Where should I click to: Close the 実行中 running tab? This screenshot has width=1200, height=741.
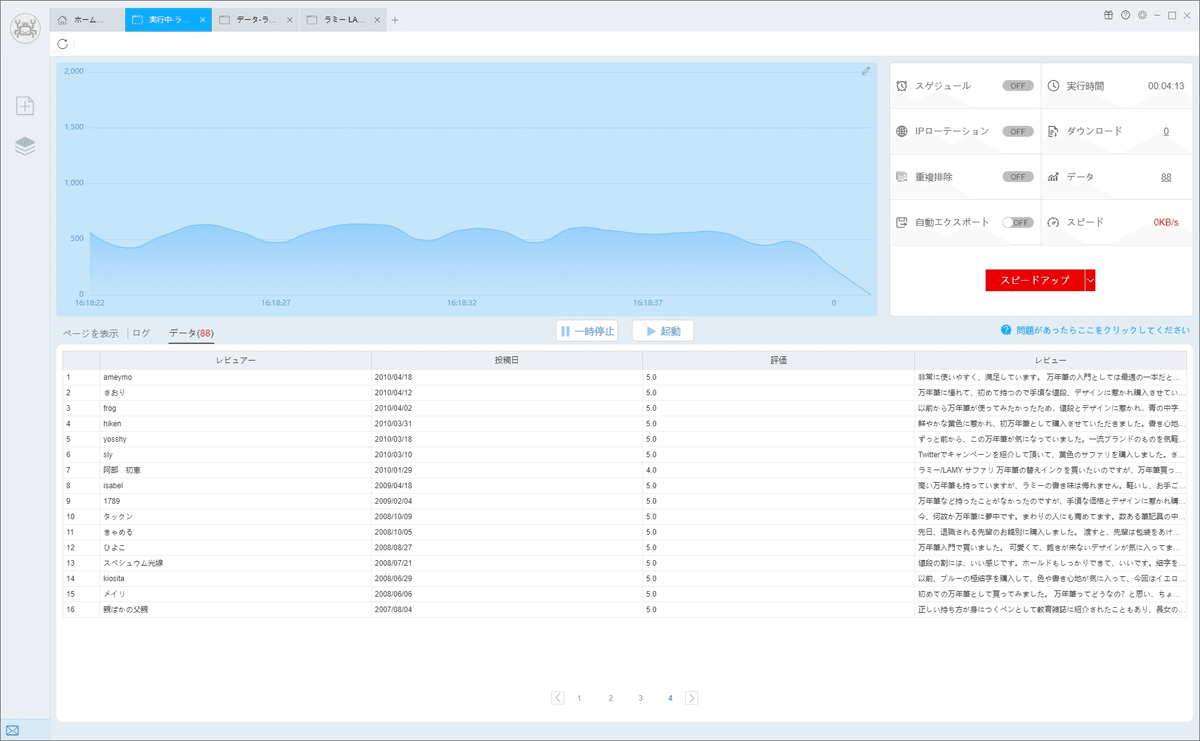(203, 20)
